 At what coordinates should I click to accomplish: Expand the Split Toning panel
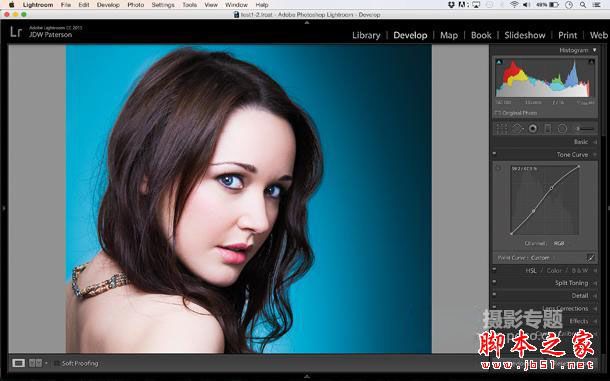coord(595,283)
